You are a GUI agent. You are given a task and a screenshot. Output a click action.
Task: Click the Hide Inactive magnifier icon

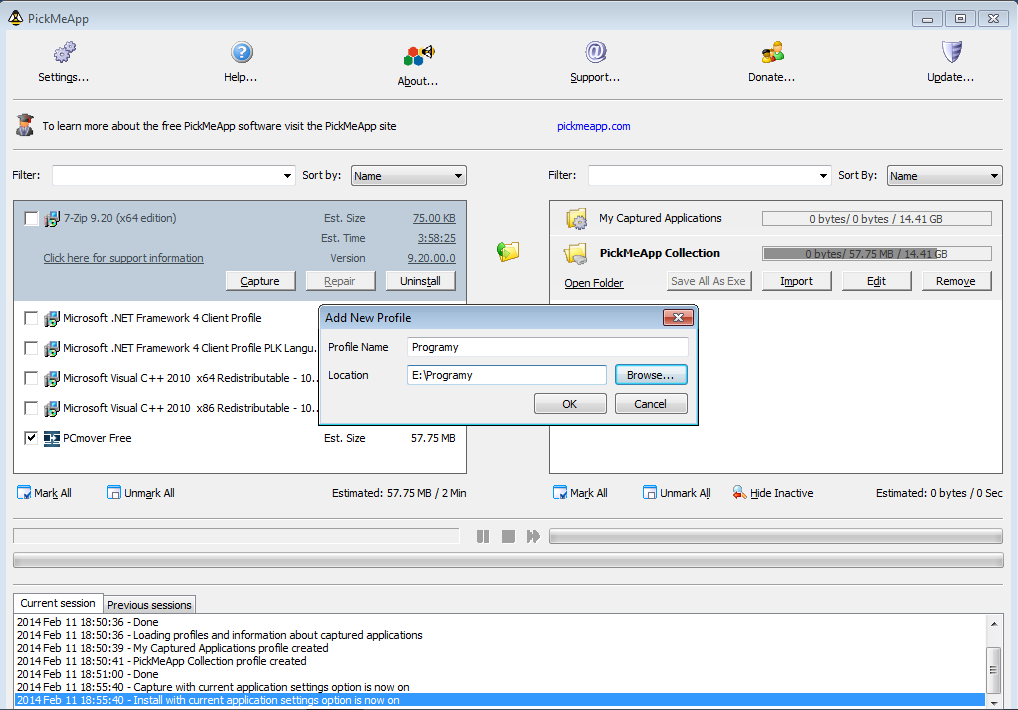click(x=739, y=493)
